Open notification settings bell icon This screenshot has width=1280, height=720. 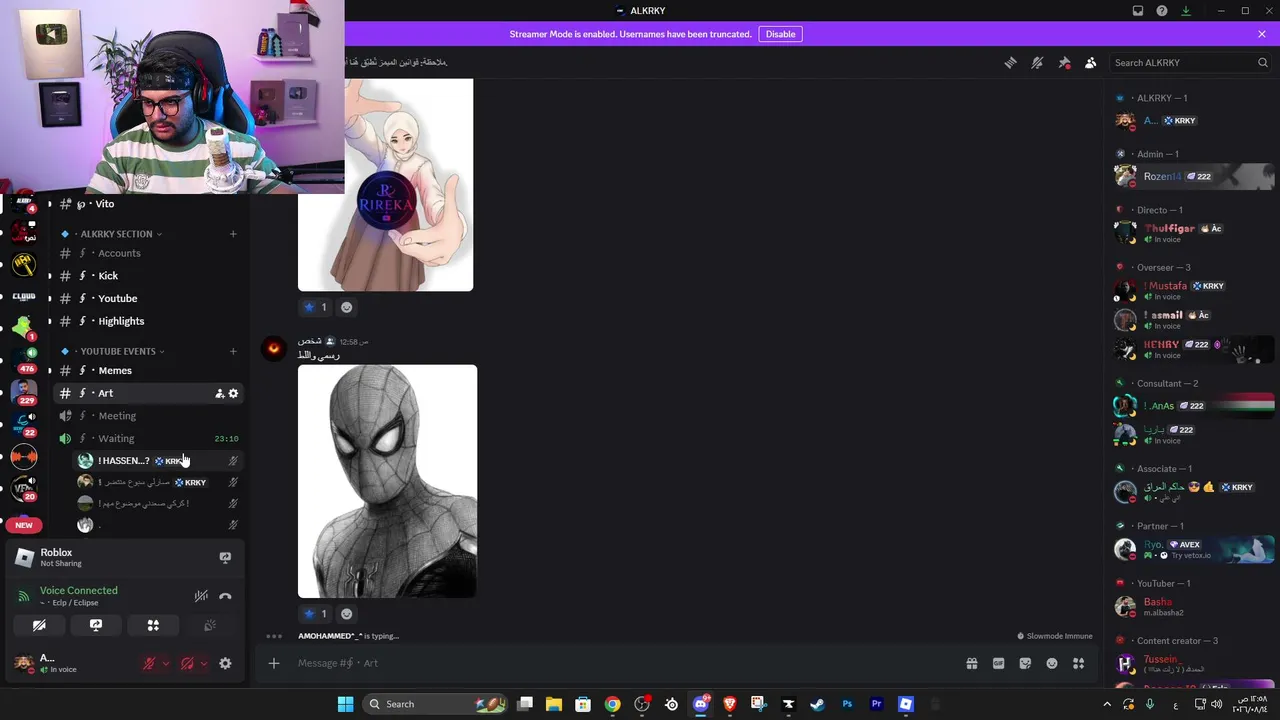point(1037,63)
